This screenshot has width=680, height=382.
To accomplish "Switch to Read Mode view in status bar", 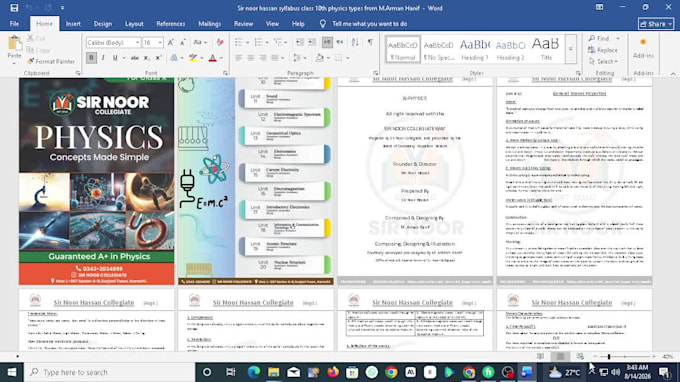I will coord(540,356).
